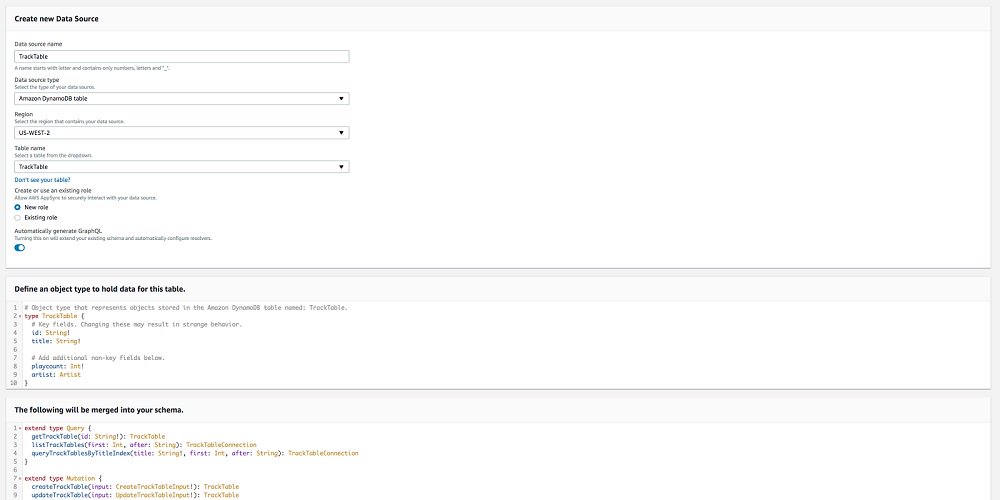Click the getTrackTable query line
The image size is (1000, 500).
pyautogui.click(x=98, y=436)
